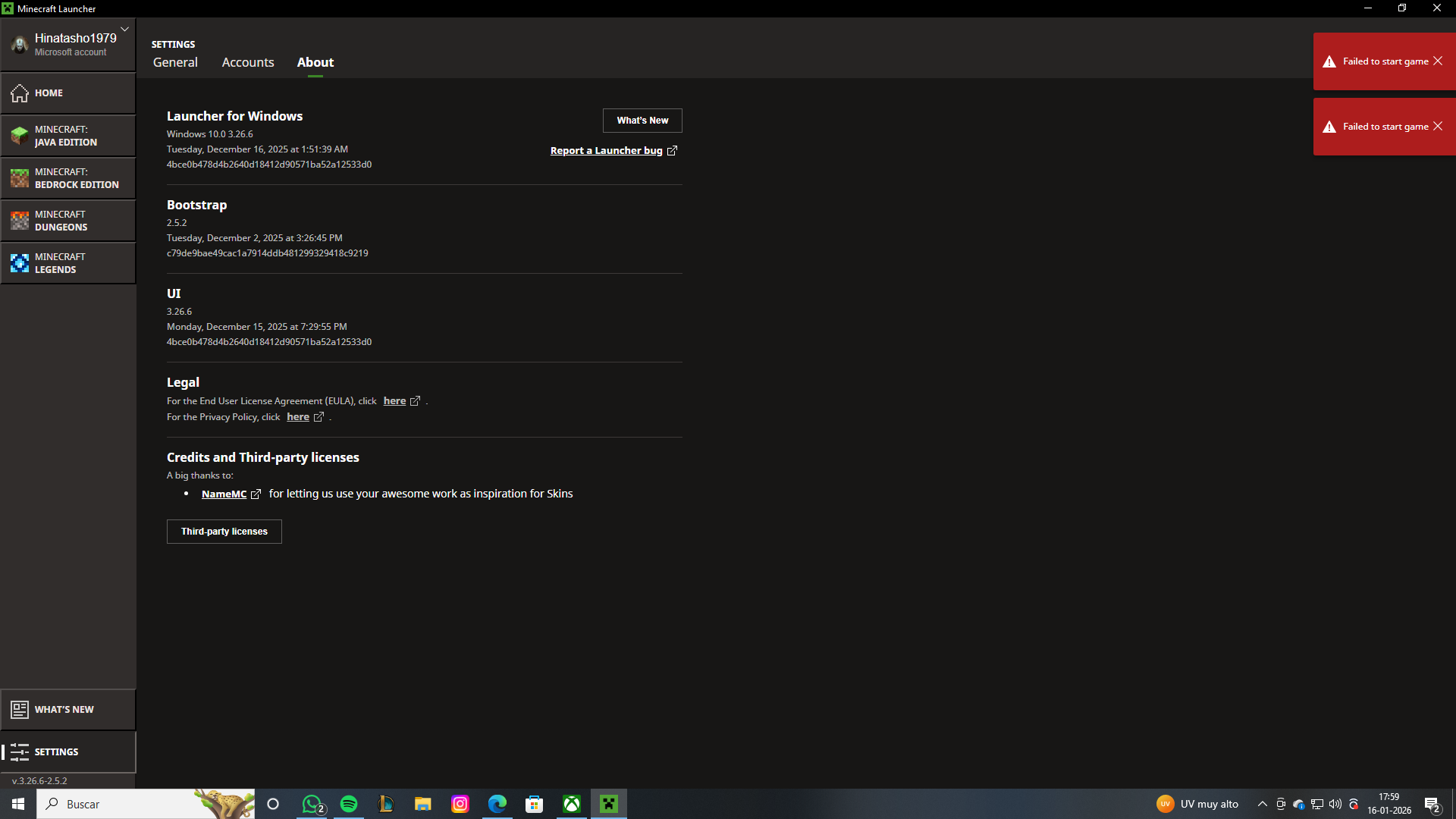Screen dimensions: 1456x819
Task: Switch to the General settings tab
Action: (175, 62)
